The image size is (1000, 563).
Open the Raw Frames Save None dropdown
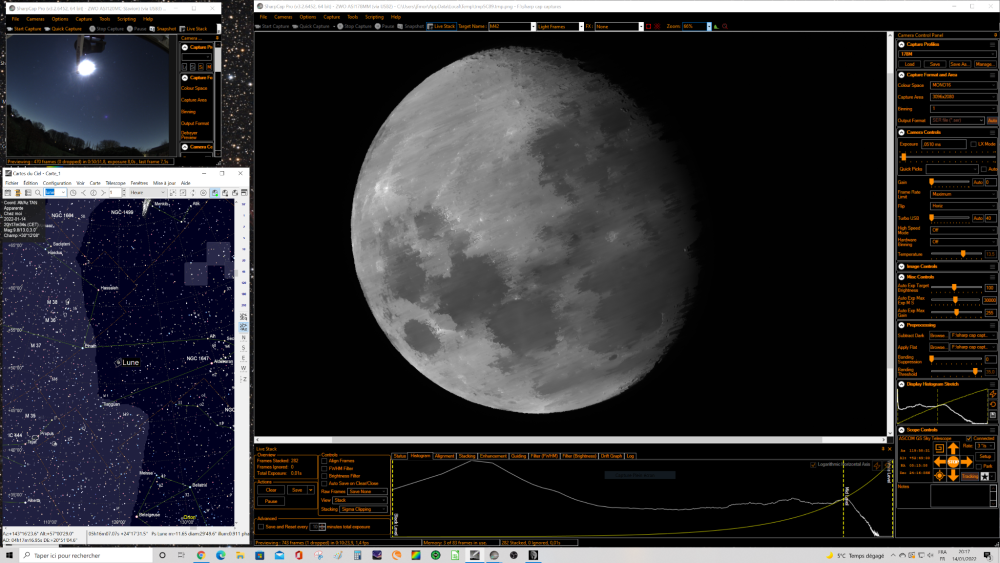(367, 492)
